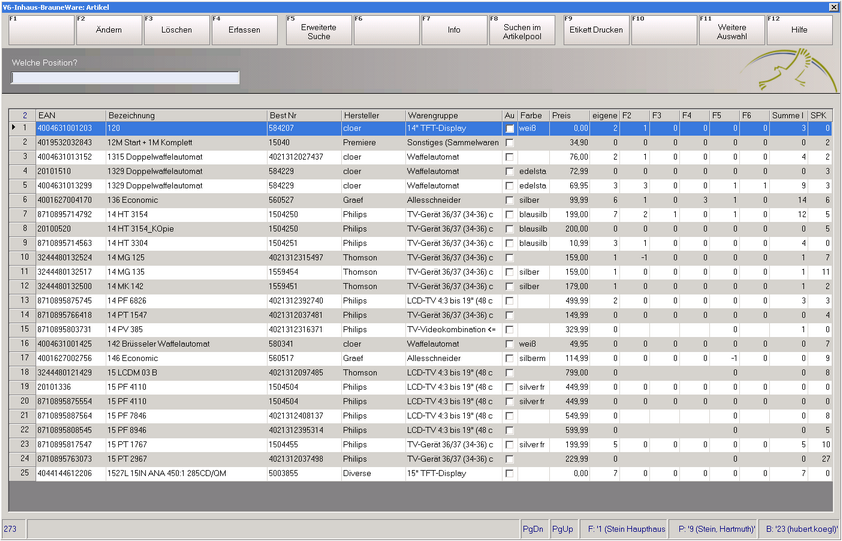Click the Welche Position input field
842x541 pixels.
click(x=125, y=78)
